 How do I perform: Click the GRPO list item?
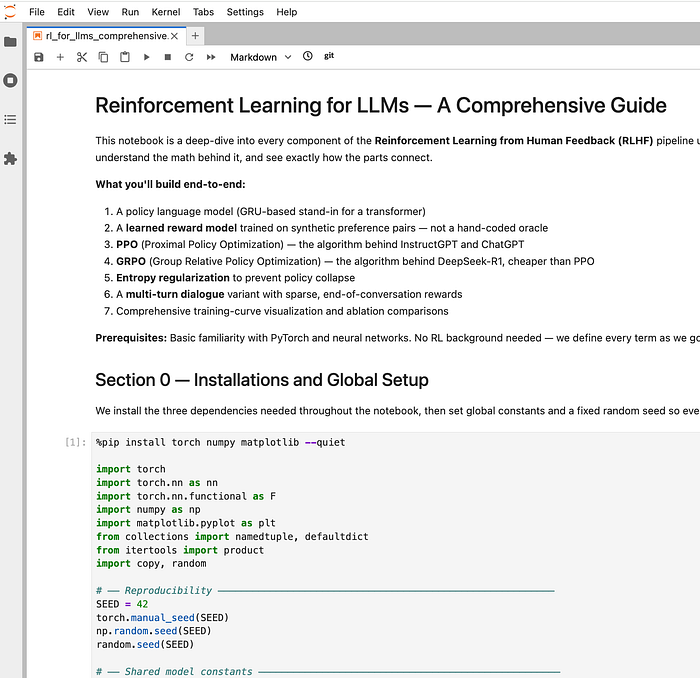pos(355,261)
